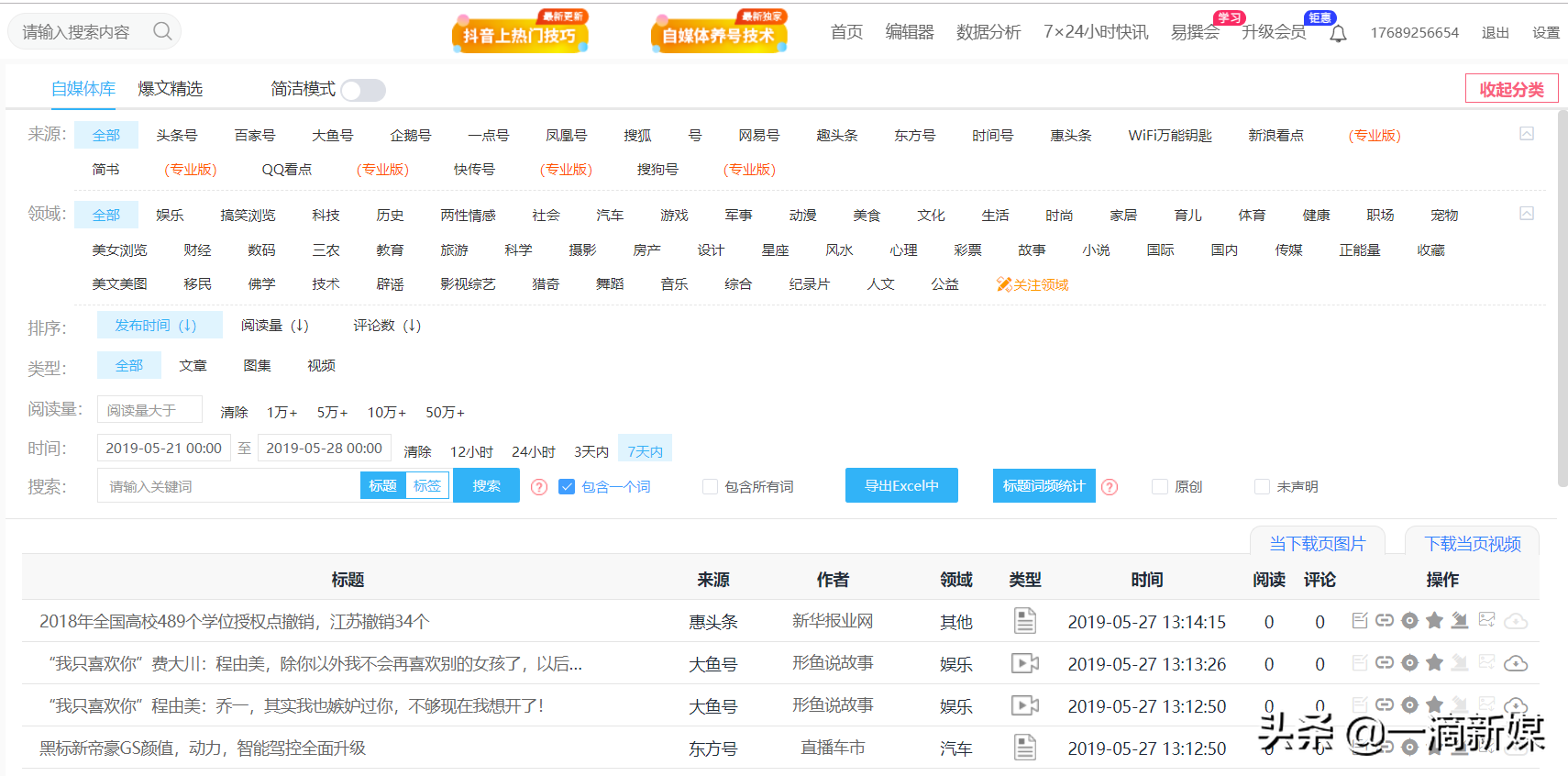Download images icon in 2018年全国高校 row
This screenshot has height=776, width=1568.
pos(1486,620)
